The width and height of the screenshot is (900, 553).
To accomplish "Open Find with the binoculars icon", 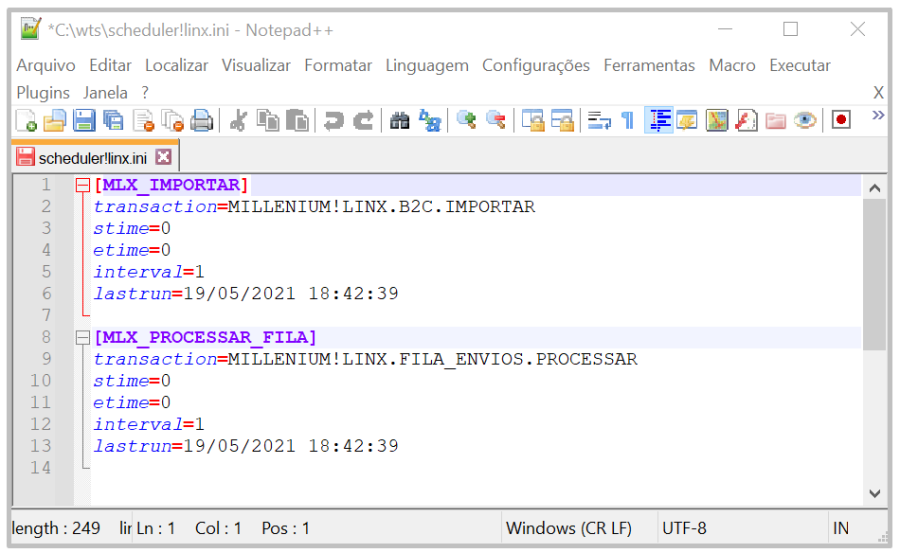I will coord(399,121).
